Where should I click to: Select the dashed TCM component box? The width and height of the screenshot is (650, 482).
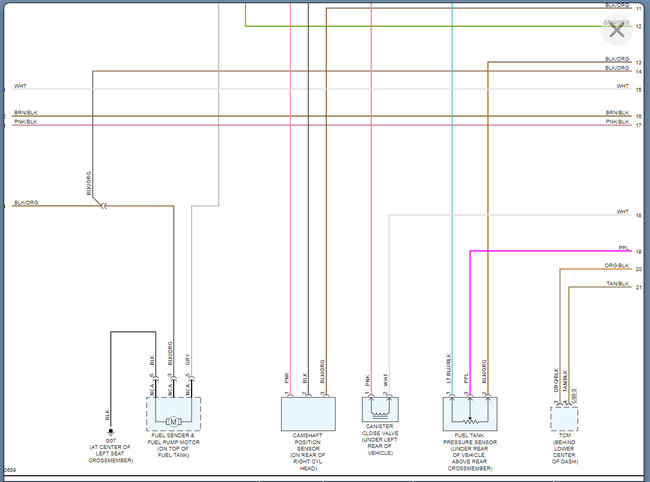tap(564, 419)
